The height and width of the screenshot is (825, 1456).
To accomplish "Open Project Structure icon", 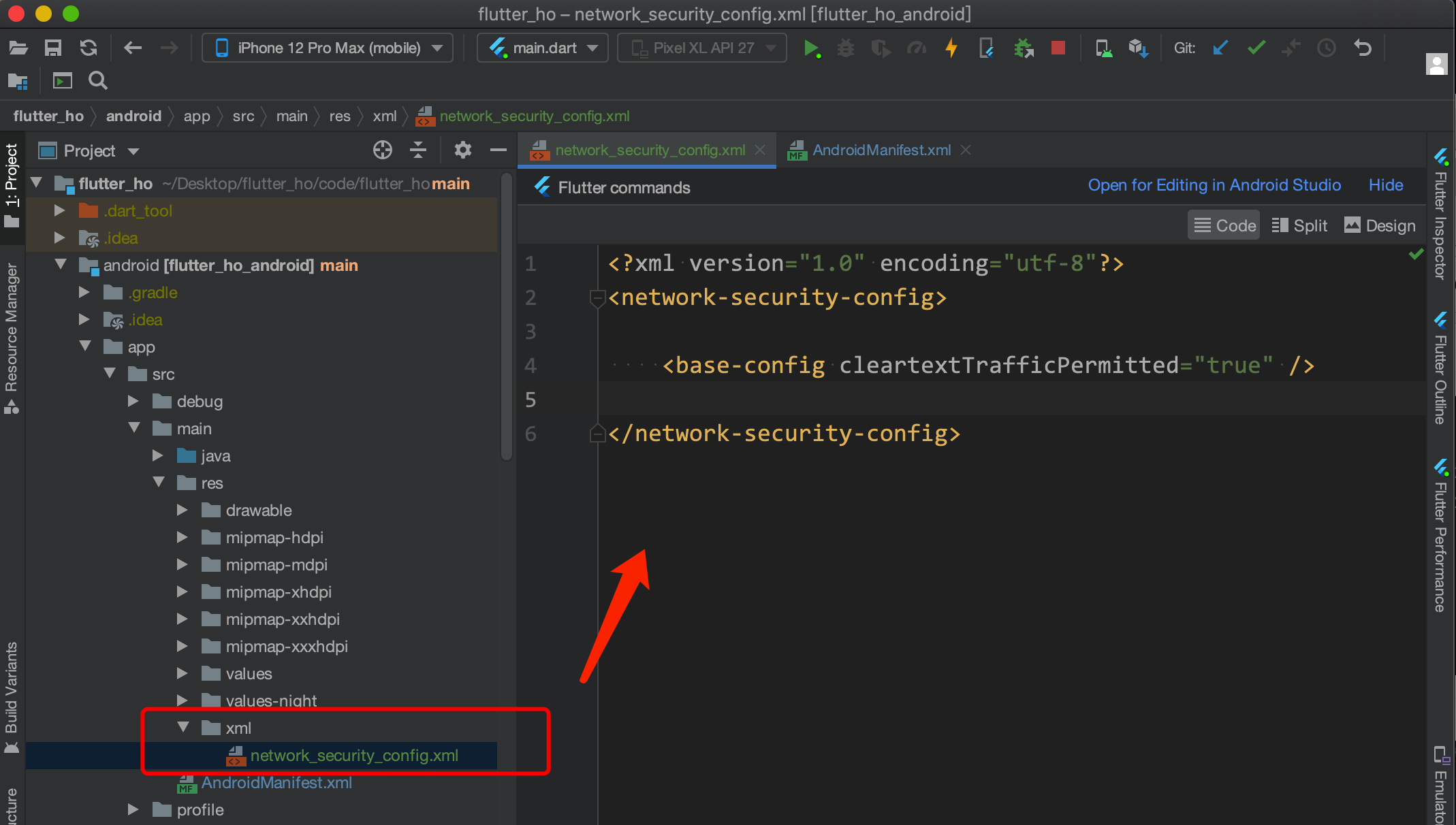I will tap(18, 81).
